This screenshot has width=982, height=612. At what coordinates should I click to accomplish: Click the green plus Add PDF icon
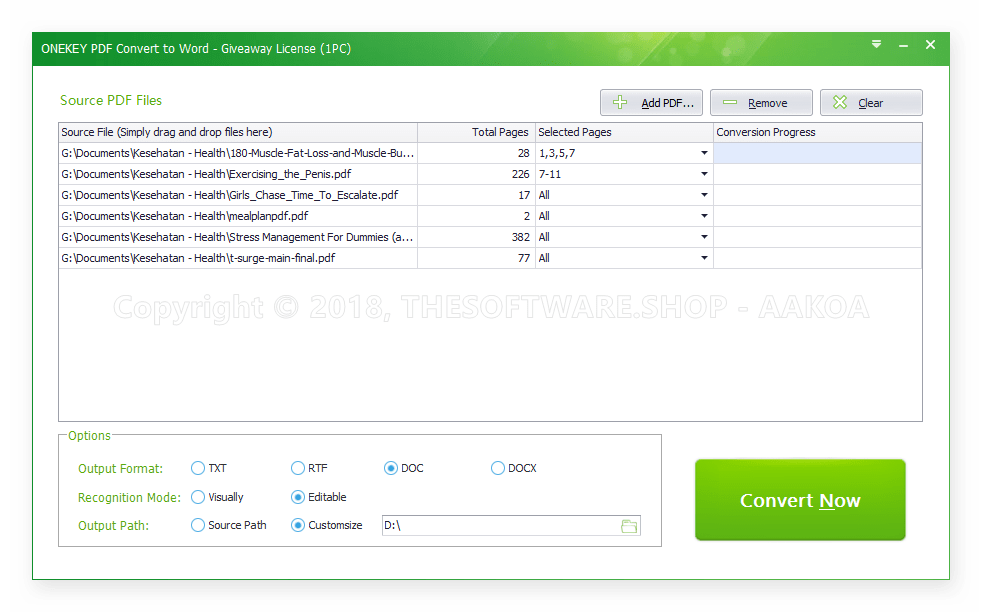click(x=620, y=103)
